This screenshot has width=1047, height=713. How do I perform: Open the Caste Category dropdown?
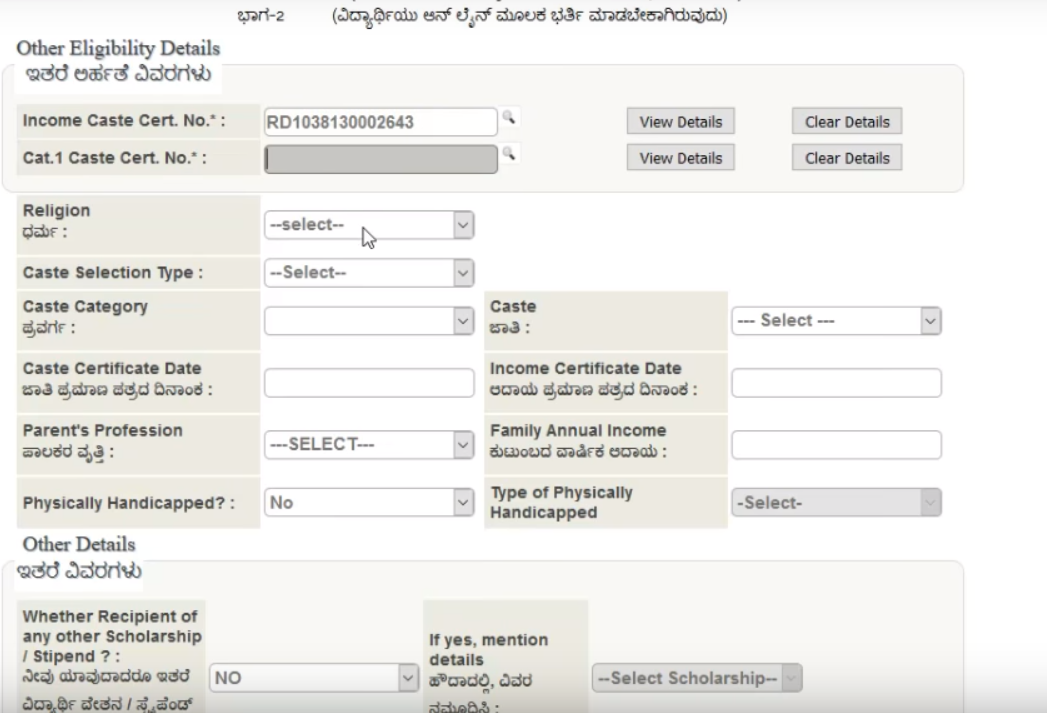[x=368, y=321]
